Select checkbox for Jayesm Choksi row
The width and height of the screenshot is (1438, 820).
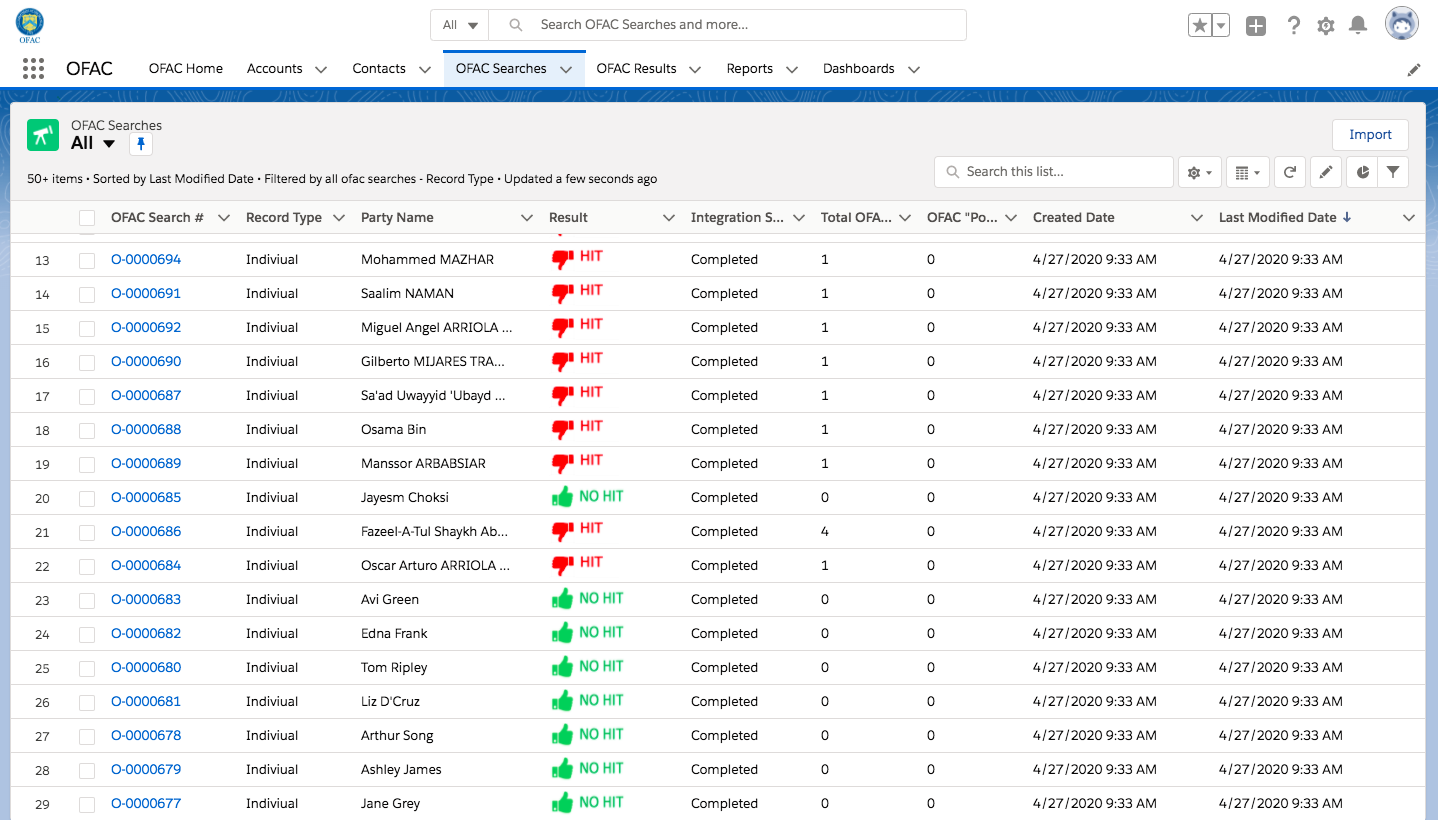pos(87,498)
